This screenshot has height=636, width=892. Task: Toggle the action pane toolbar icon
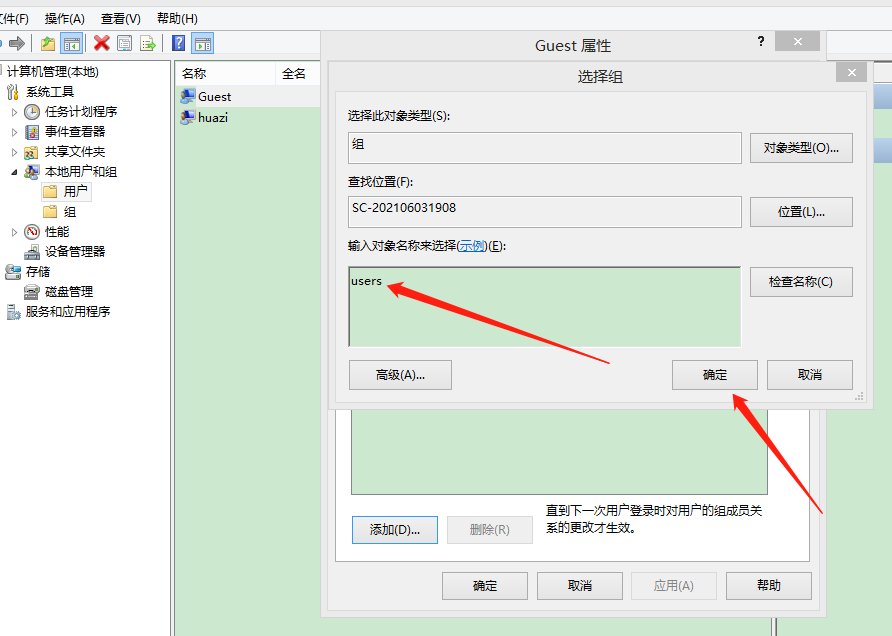tap(204, 43)
